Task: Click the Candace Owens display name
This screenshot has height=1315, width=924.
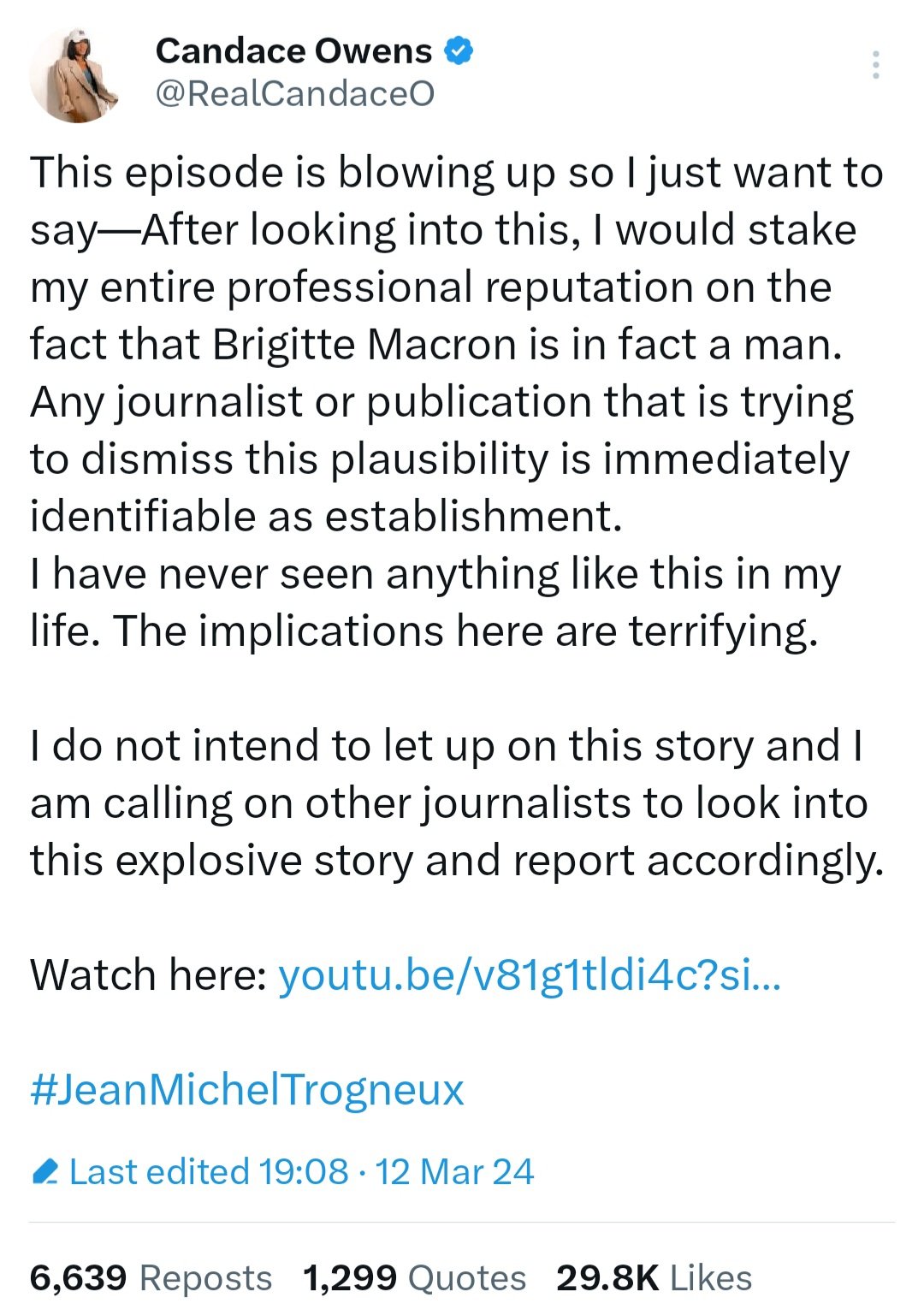Action: pos(293,51)
